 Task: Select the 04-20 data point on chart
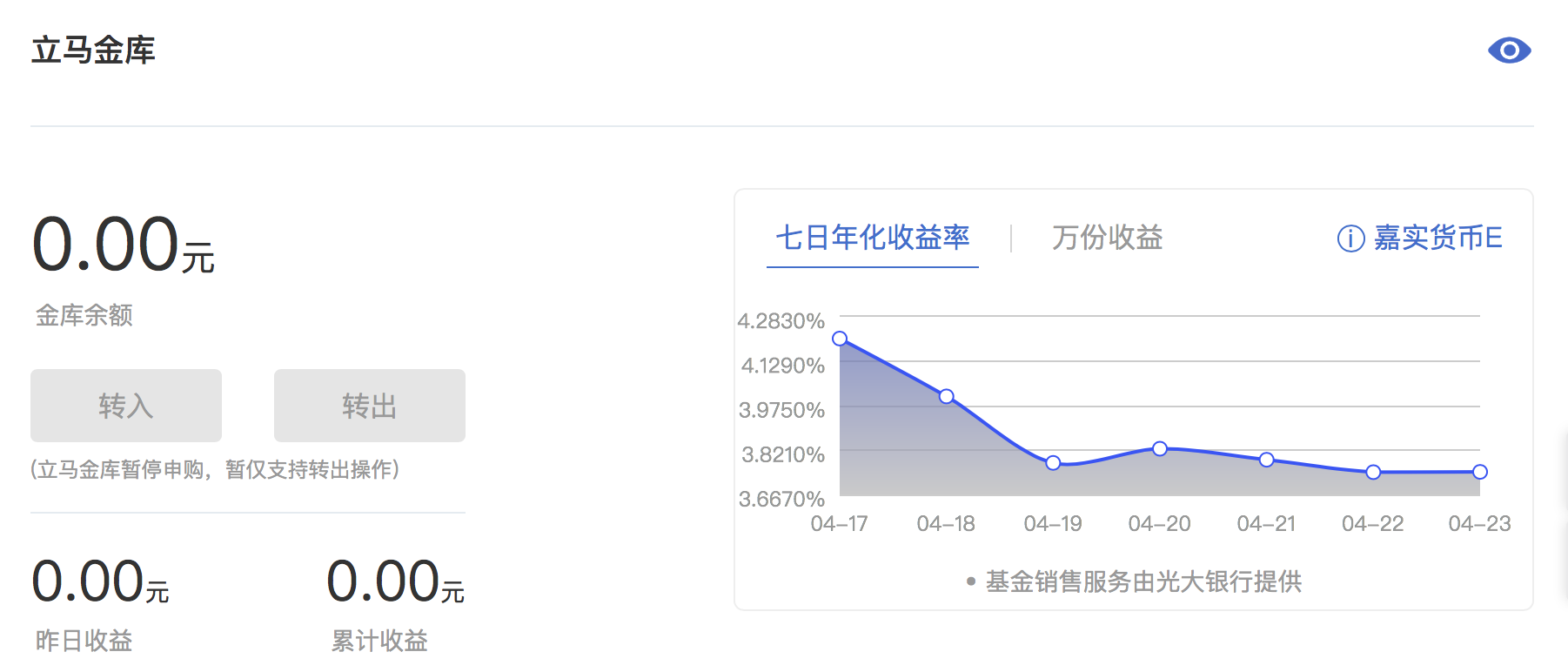pyautogui.click(x=1160, y=449)
